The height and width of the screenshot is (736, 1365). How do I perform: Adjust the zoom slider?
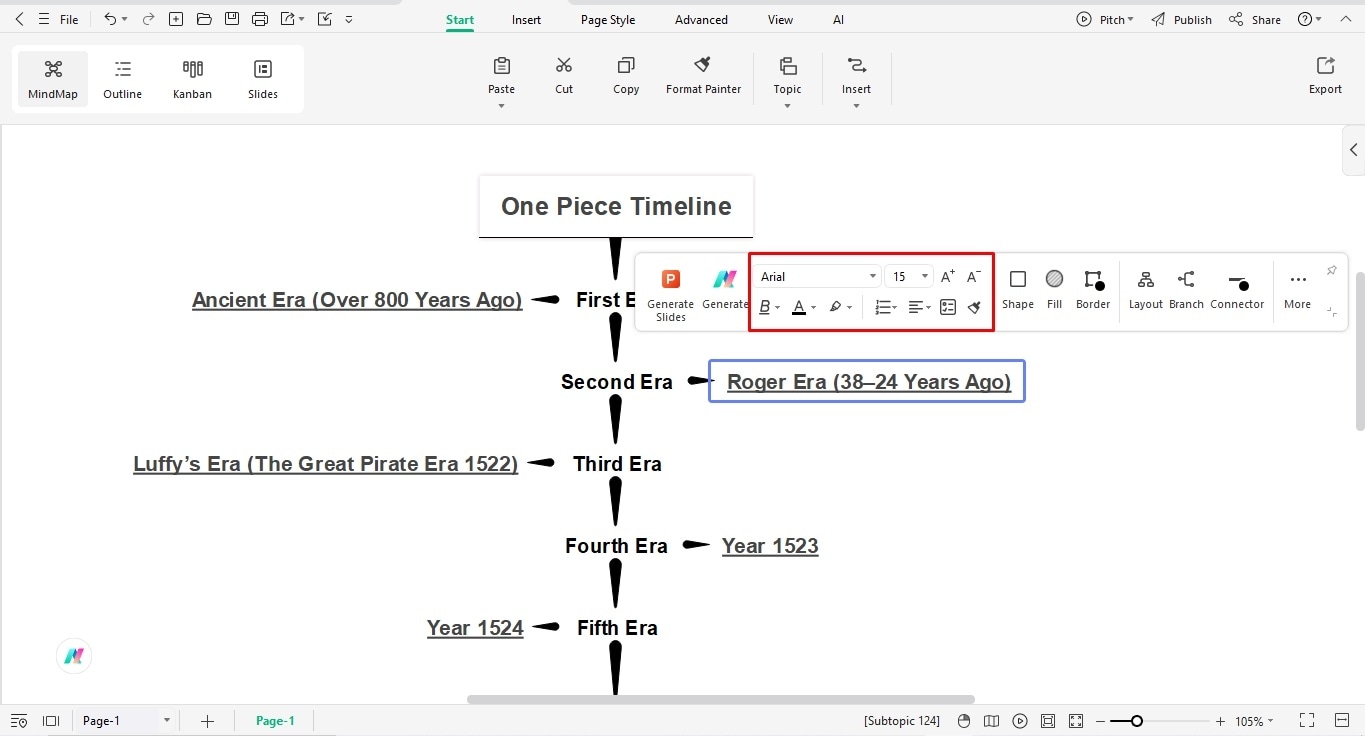(1136, 721)
